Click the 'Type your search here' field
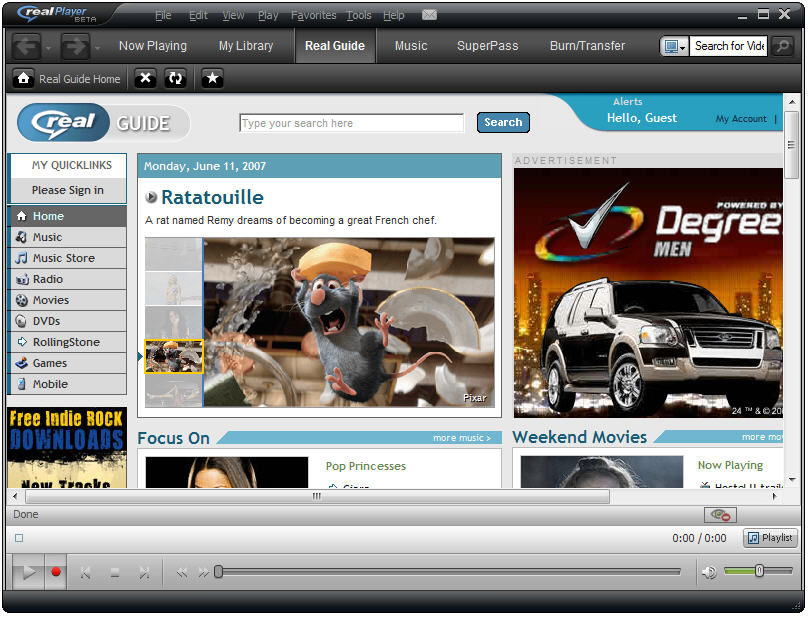The height and width of the screenshot is (619, 810). point(352,123)
